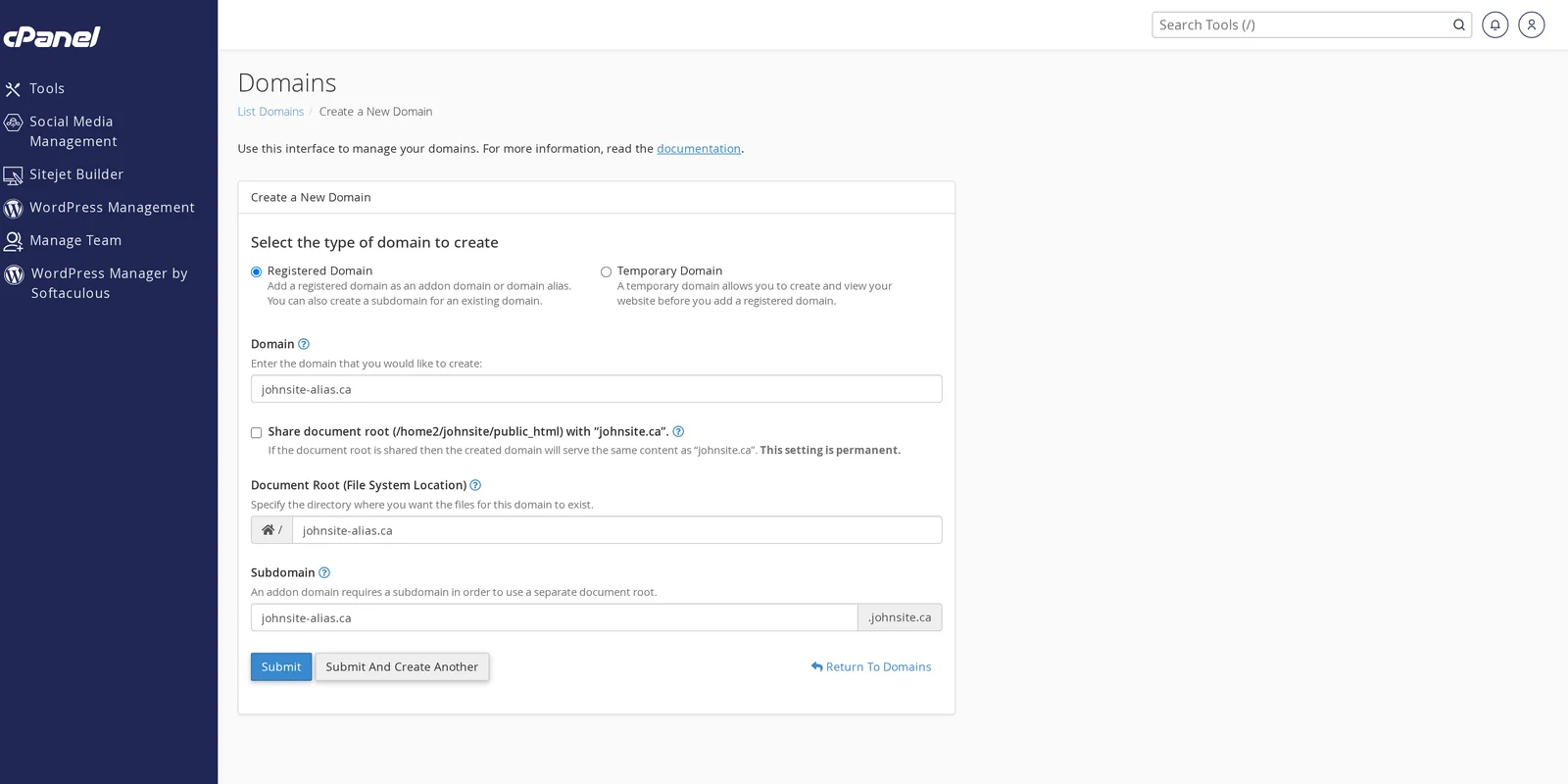Click the Subdomain input field
The image size is (1568, 784).
[x=554, y=617]
